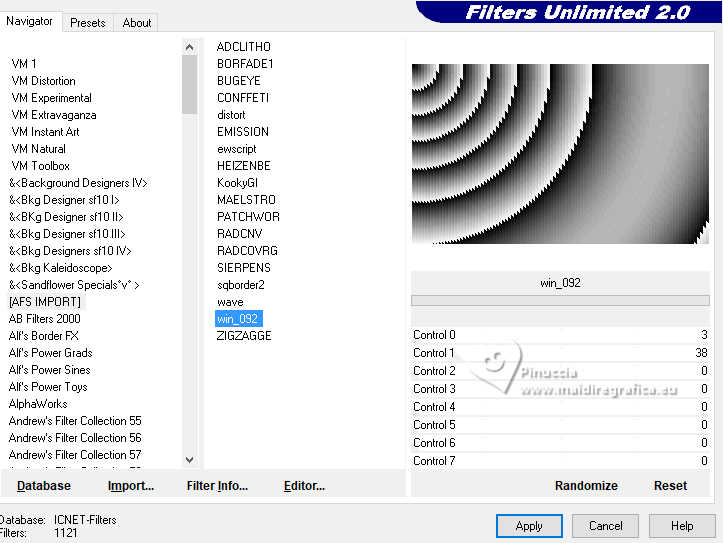Choose the RADCNV filter

[239, 234]
